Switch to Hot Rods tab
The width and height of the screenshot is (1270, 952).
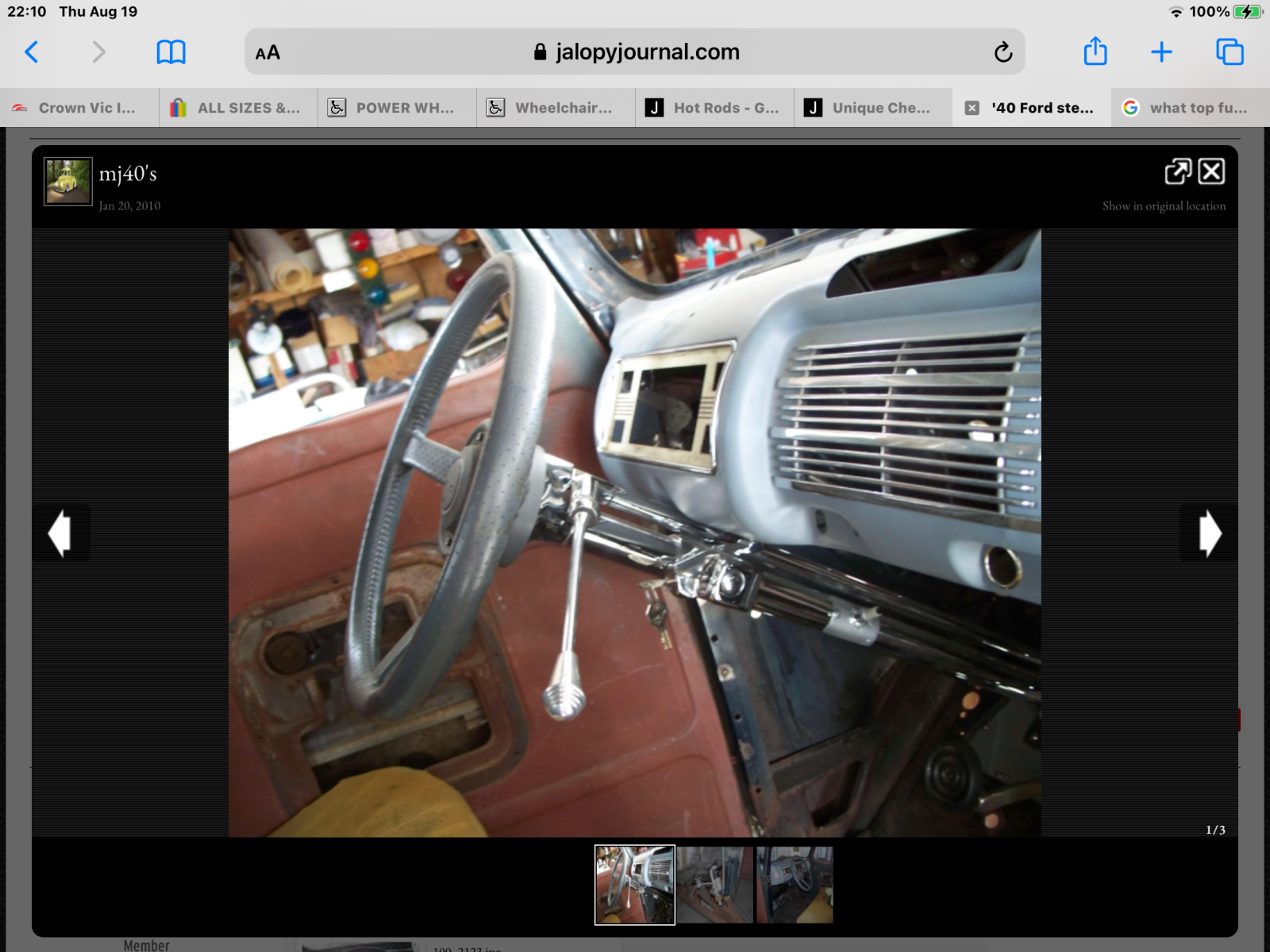(x=714, y=108)
